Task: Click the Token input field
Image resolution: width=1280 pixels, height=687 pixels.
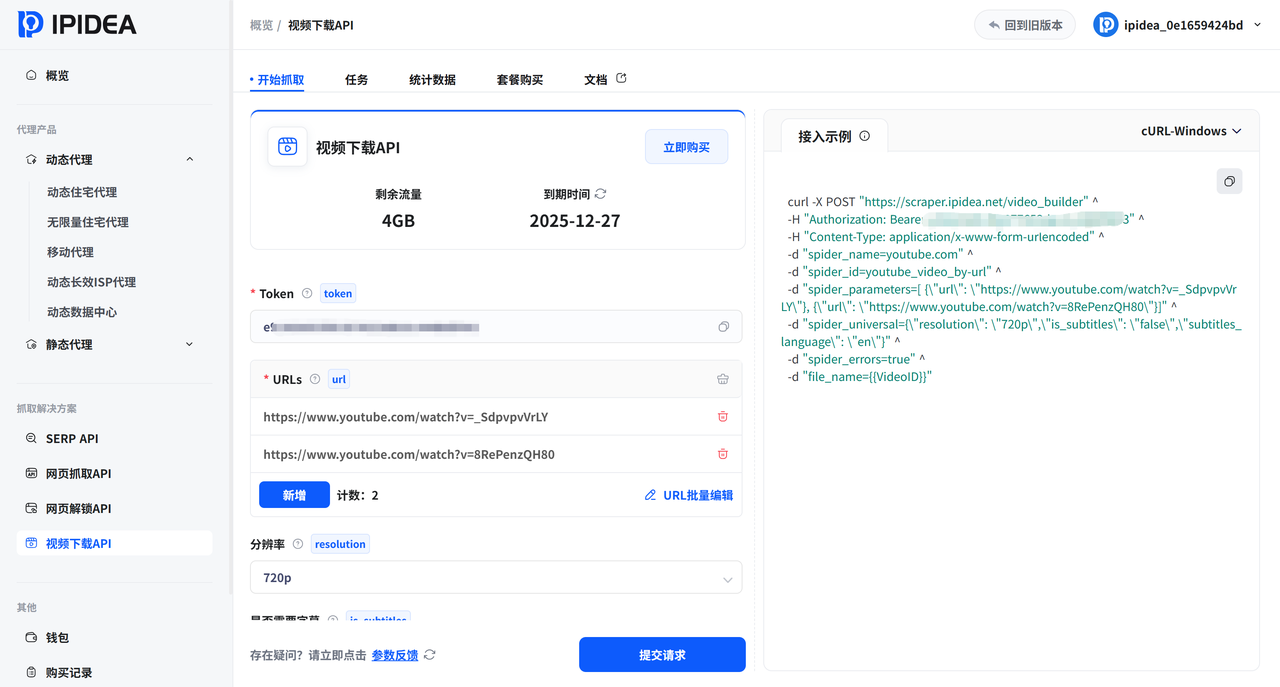Action: [x=496, y=327]
